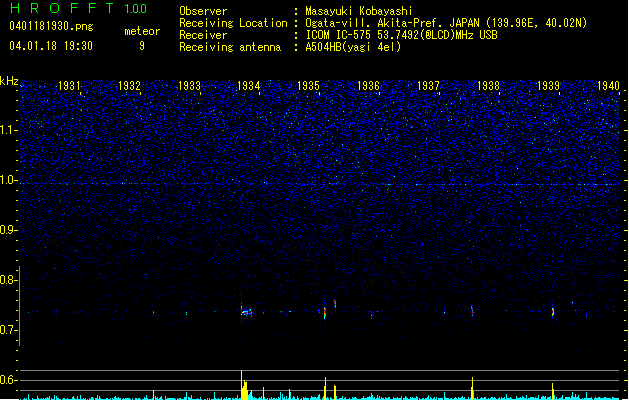Screen dimensions: 629x400
Task: Click the 'meteor' label
Action: [142, 31]
